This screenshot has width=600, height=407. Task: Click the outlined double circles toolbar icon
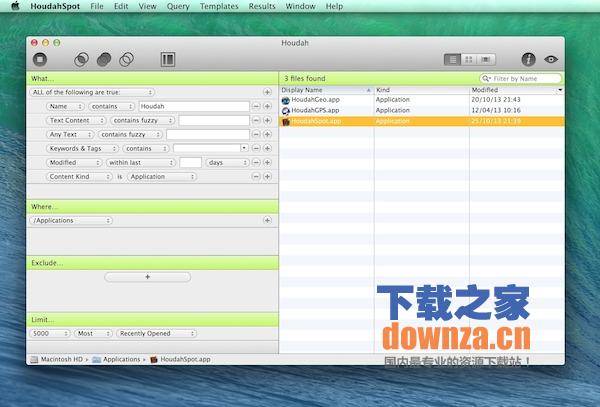tap(126, 59)
